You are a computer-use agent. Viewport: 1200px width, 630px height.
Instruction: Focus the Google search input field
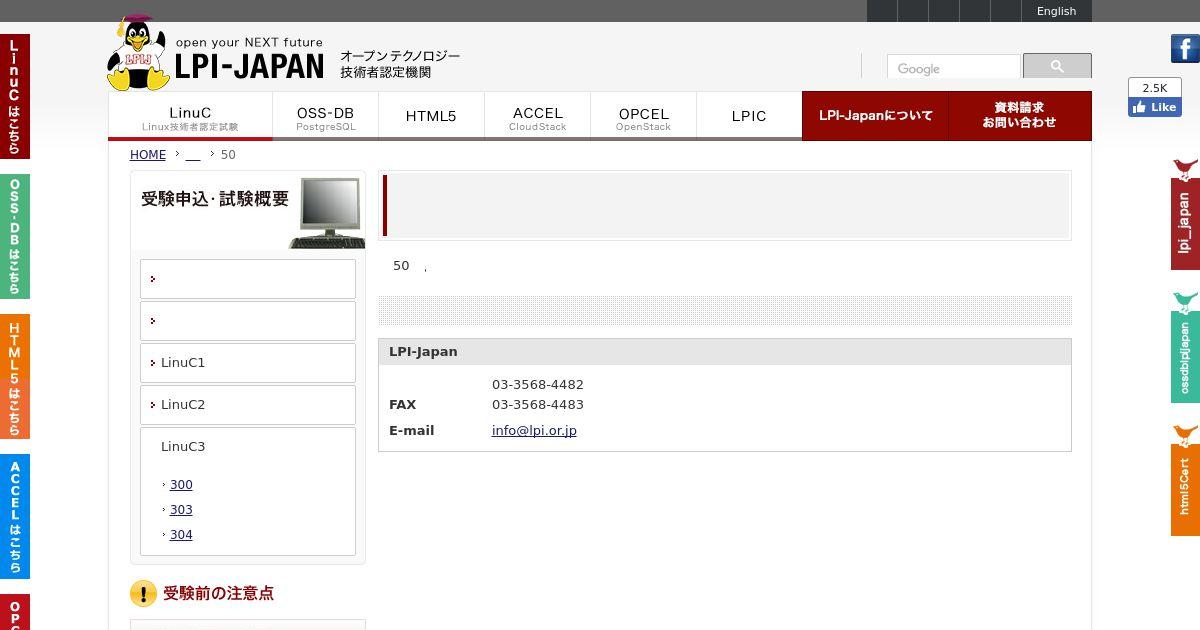953,68
